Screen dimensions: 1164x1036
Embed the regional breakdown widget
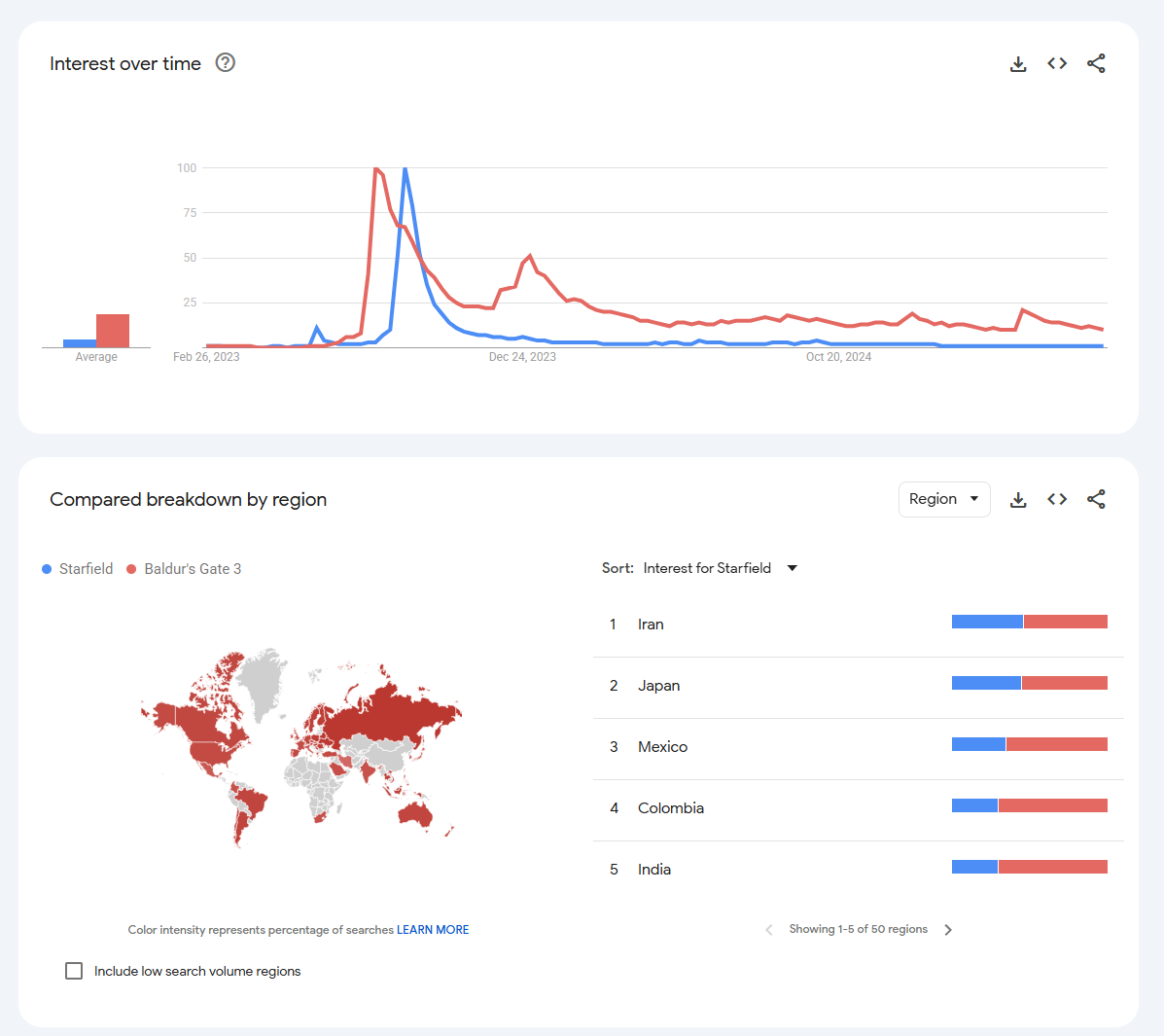tap(1057, 500)
